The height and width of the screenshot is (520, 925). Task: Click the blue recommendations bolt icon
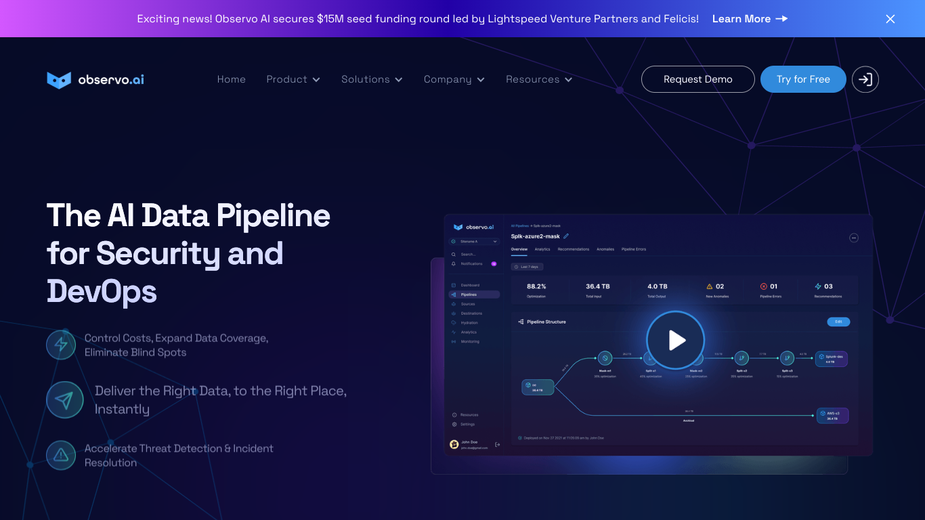(818, 286)
